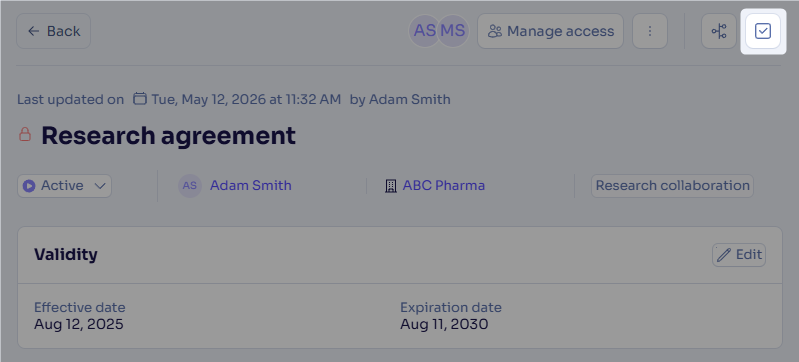The width and height of the screenshot is (799, 362).
Task: Go back using the Back button
Action: [x=54, y=31]
